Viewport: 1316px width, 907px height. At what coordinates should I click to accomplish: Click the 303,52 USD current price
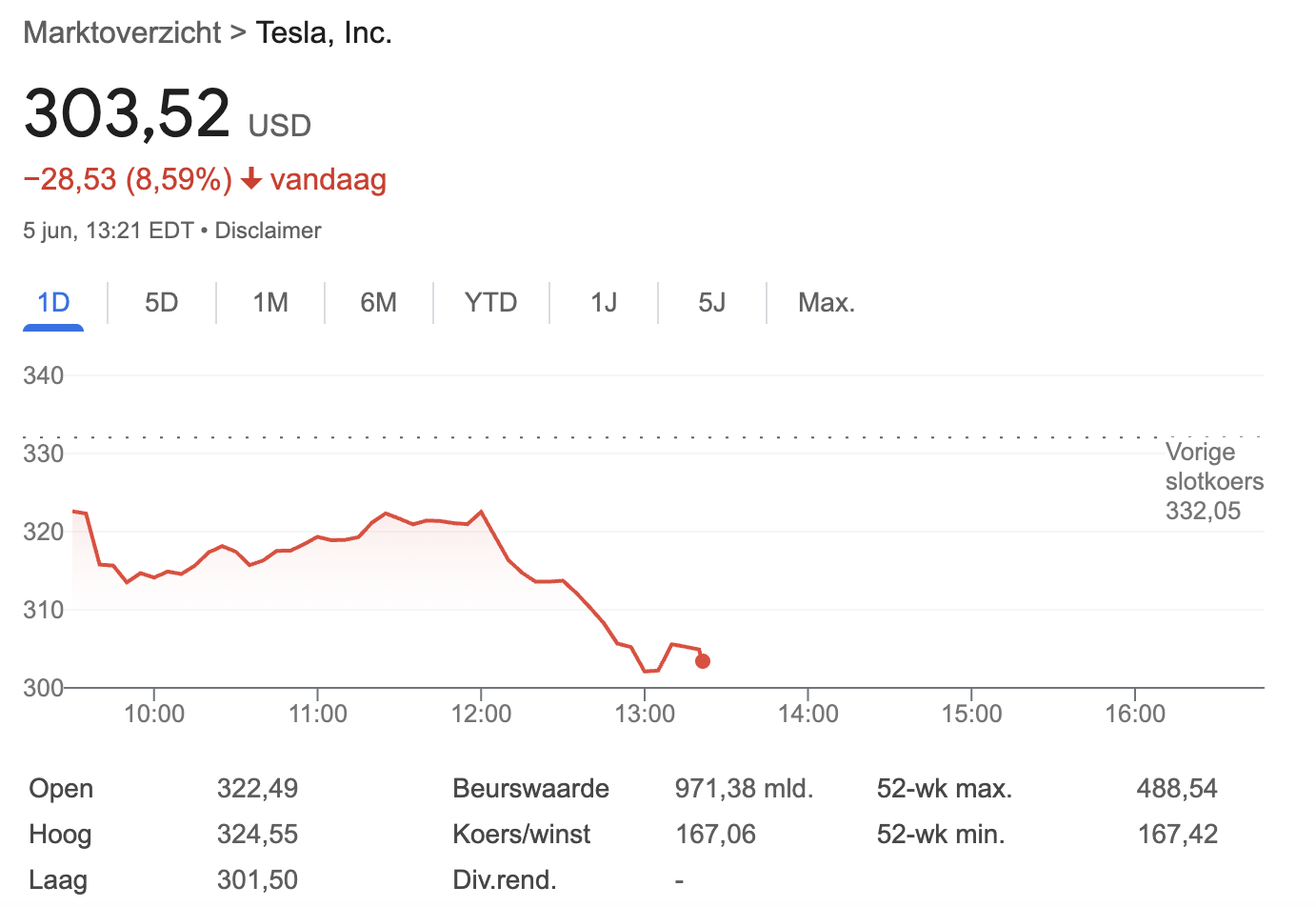click(x=128, y=114)
